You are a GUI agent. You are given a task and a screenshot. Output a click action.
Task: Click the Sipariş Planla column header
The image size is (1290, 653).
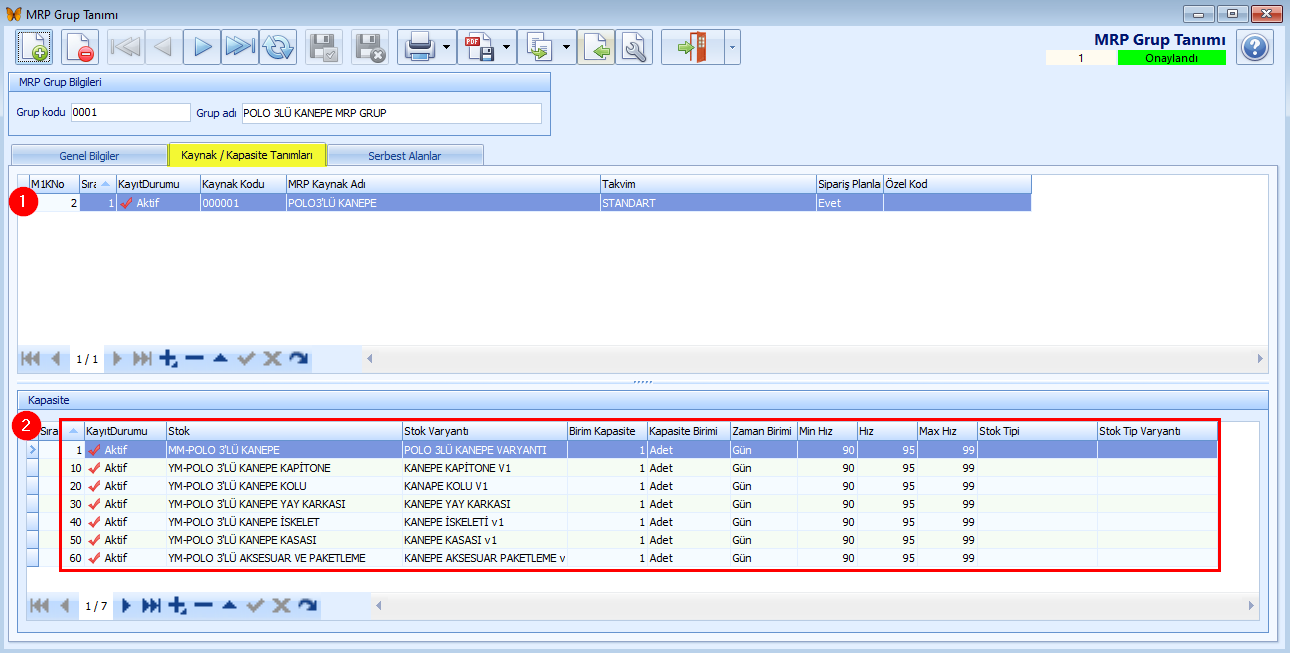pyautogui.click(x=849, y=184)
